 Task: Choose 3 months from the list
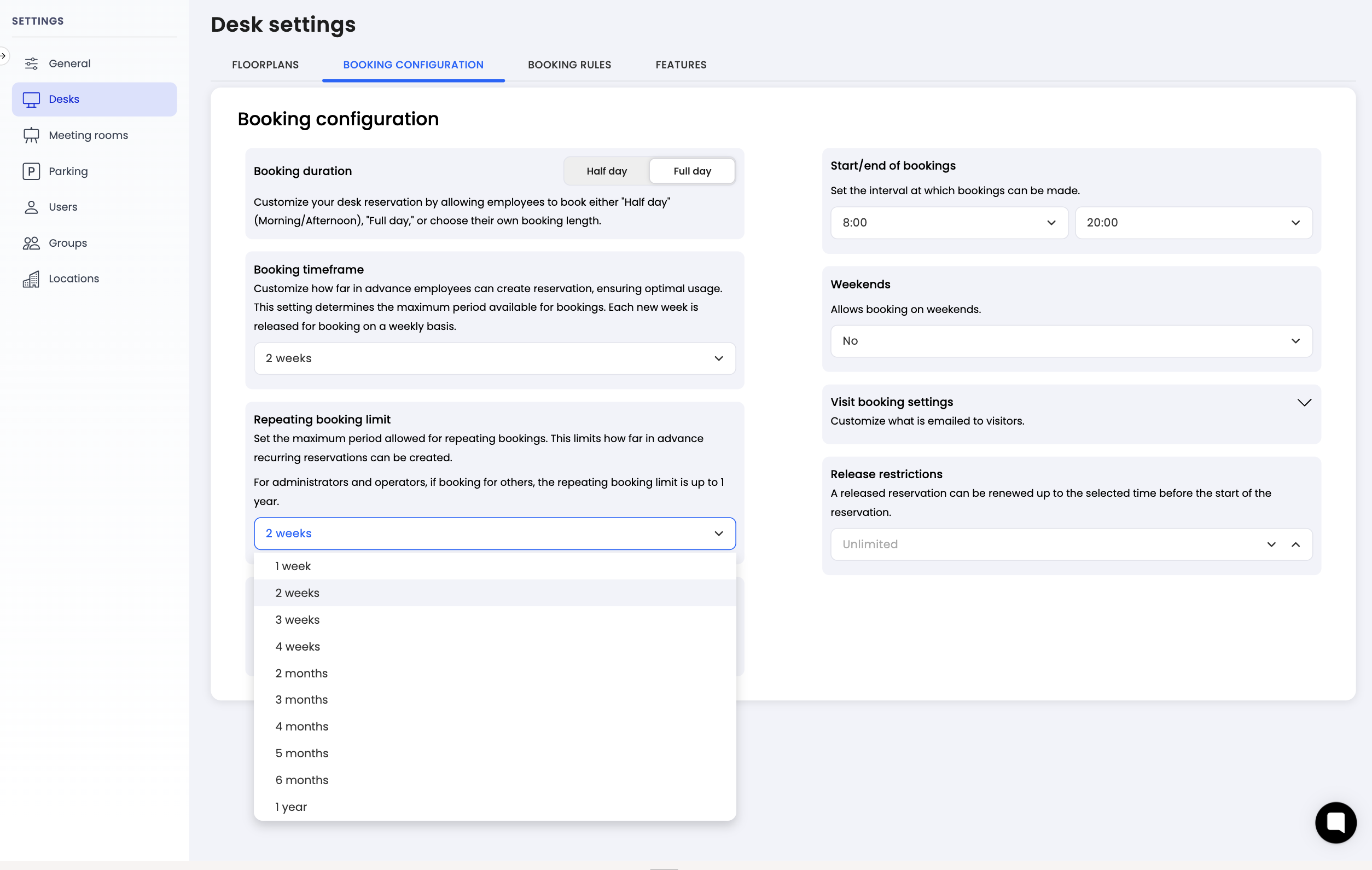pyautogui.click(x=301, y=700)
